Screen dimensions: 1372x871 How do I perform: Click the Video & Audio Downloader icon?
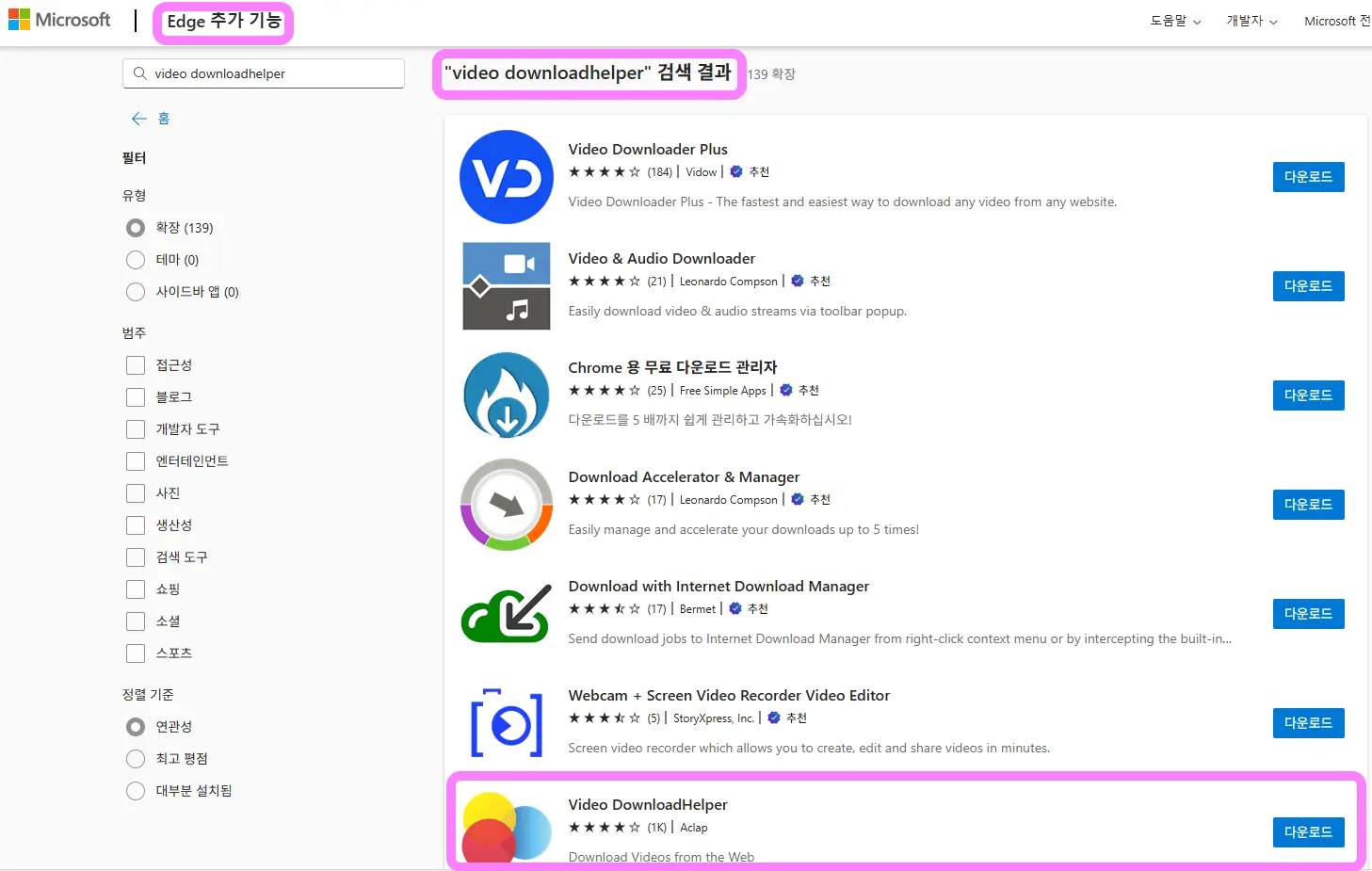pyautogui.click(x=507, y=286)
